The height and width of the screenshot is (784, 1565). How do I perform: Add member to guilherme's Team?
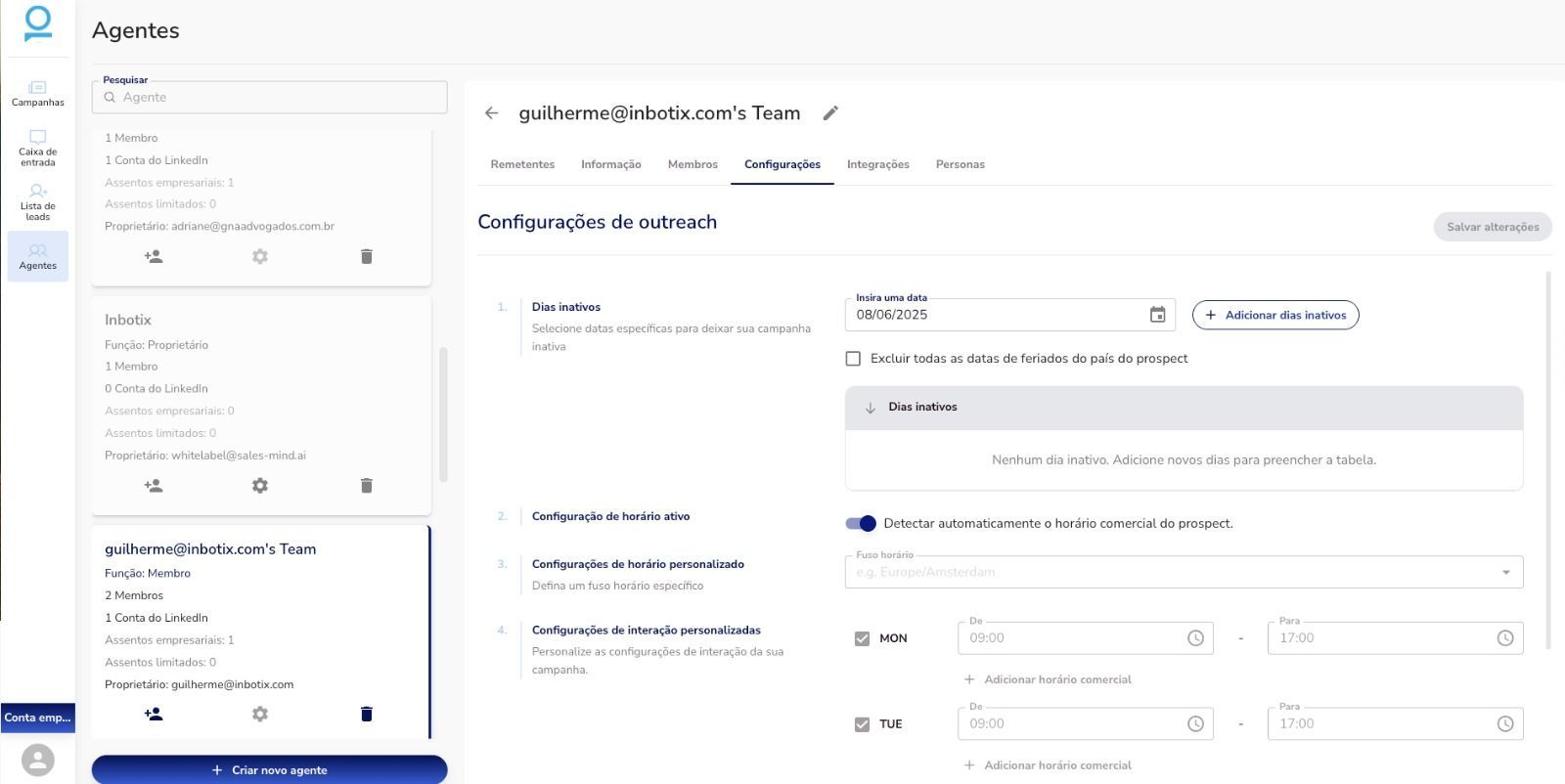[x=154, y=714]
